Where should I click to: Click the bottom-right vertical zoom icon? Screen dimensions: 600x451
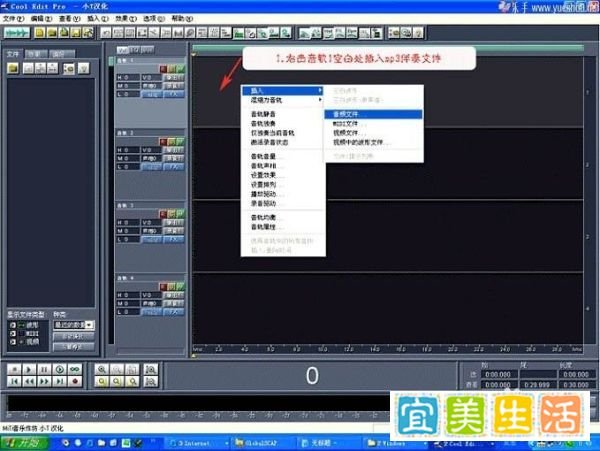coord(151,381)
